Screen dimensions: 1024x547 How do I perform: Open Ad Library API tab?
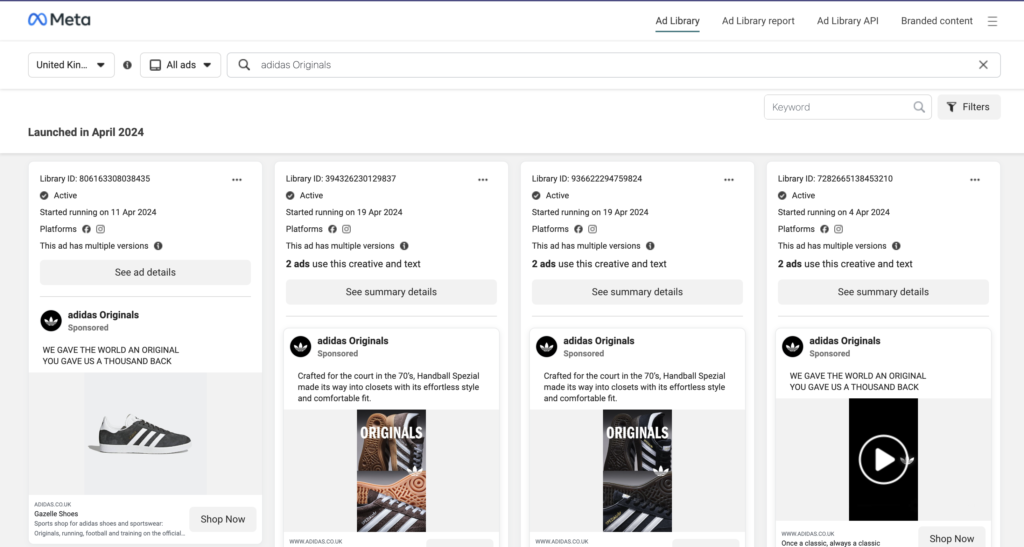click(x=848, y=21)
